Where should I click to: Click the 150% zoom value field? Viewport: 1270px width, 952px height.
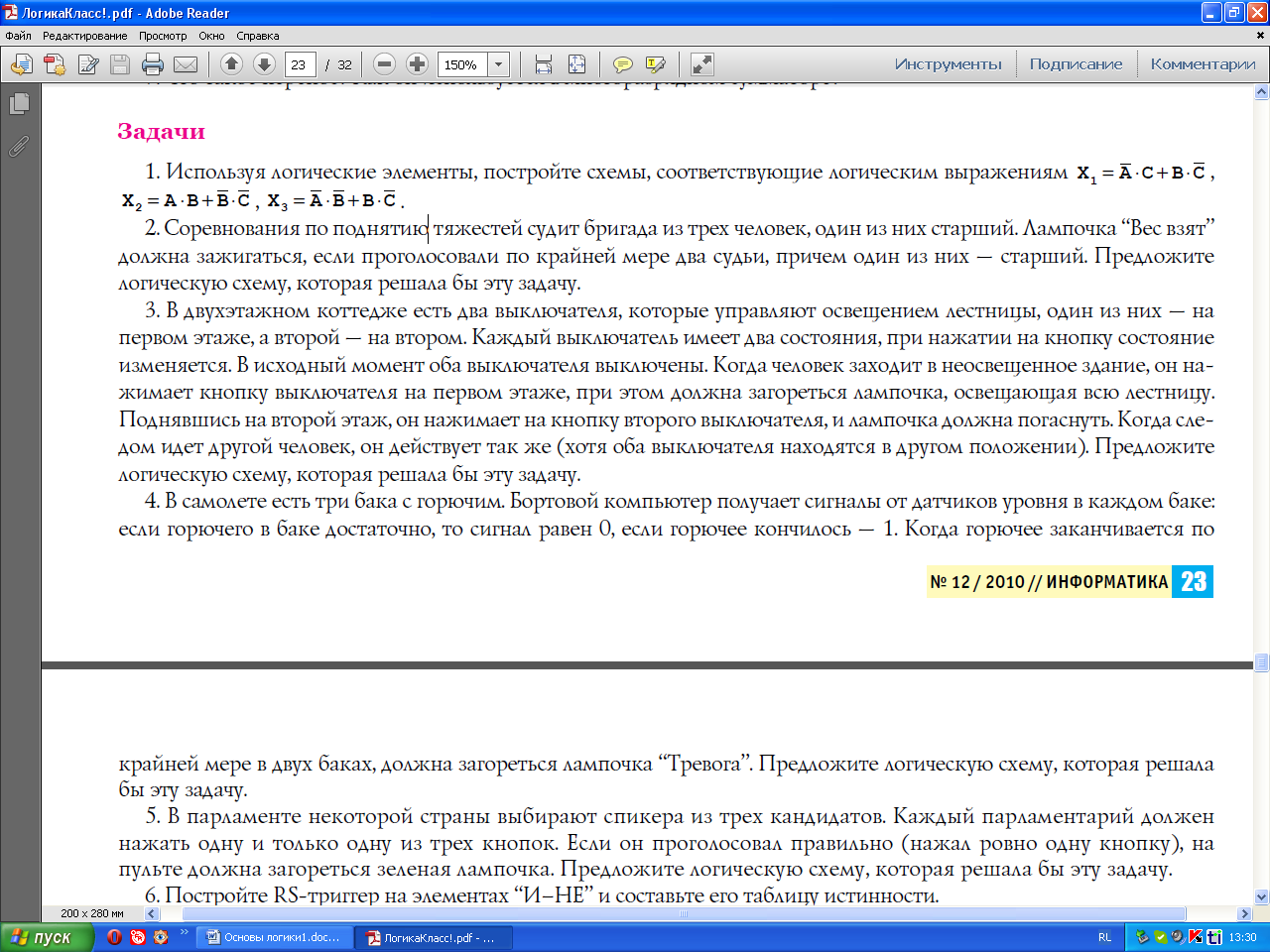click(462, 64)
